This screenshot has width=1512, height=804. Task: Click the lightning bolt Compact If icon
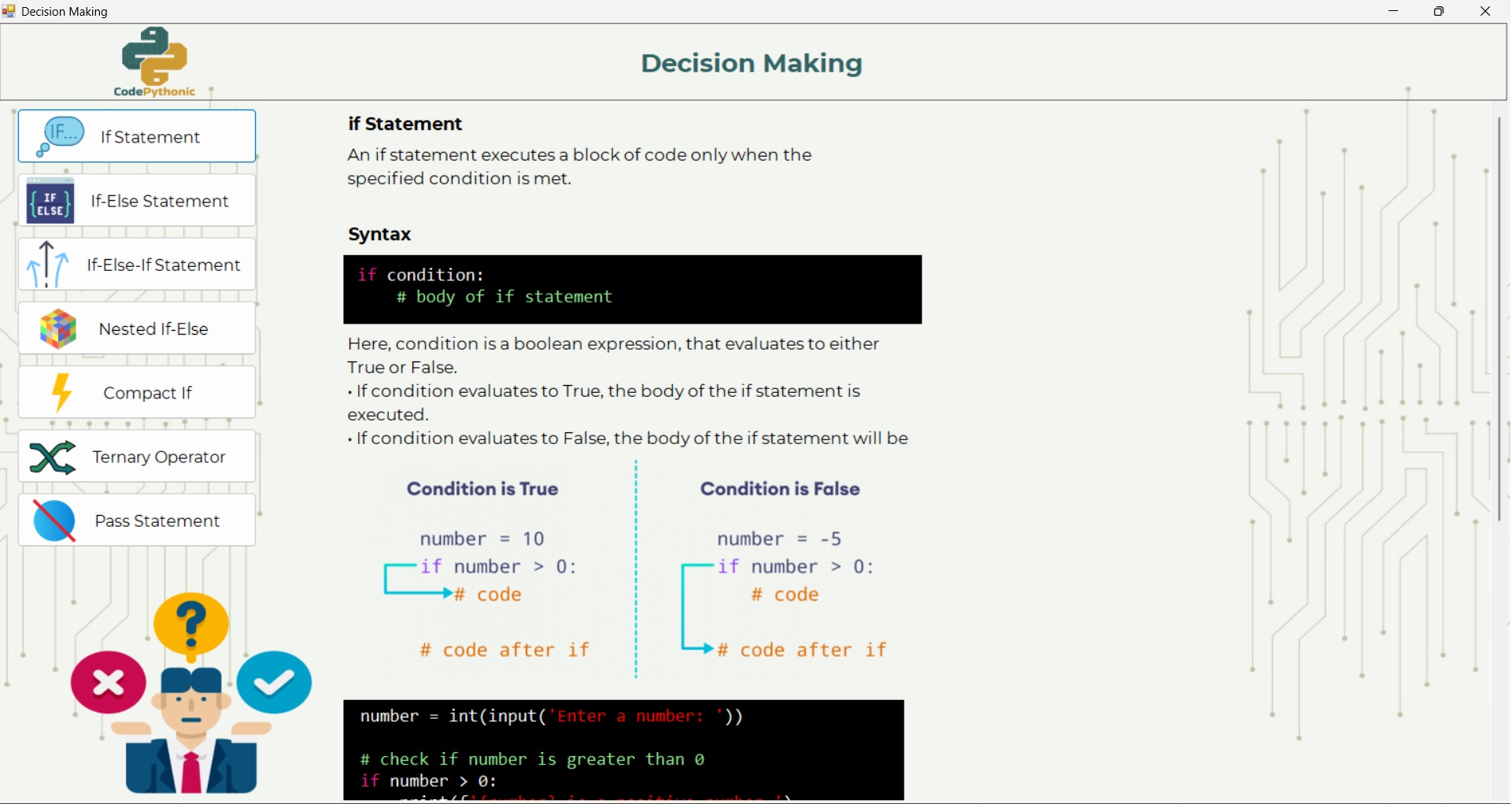(x=61, y=393)
